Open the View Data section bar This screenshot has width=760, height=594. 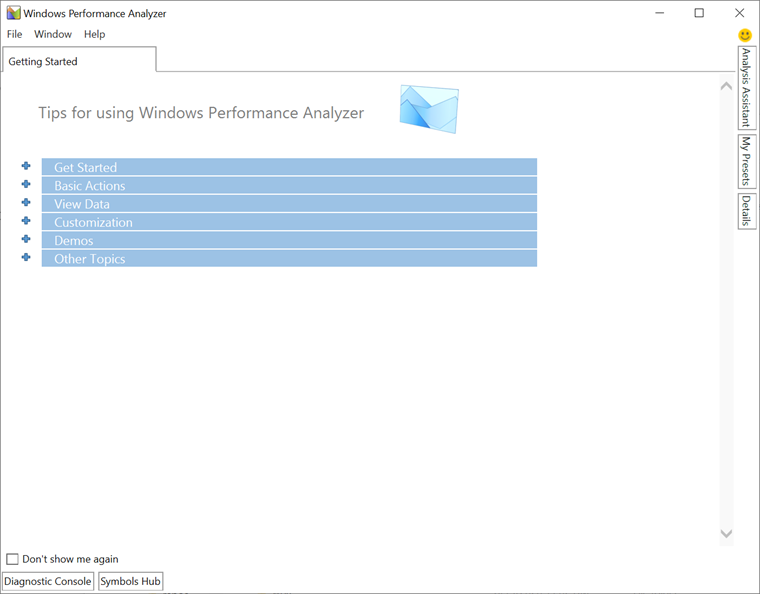289,203
